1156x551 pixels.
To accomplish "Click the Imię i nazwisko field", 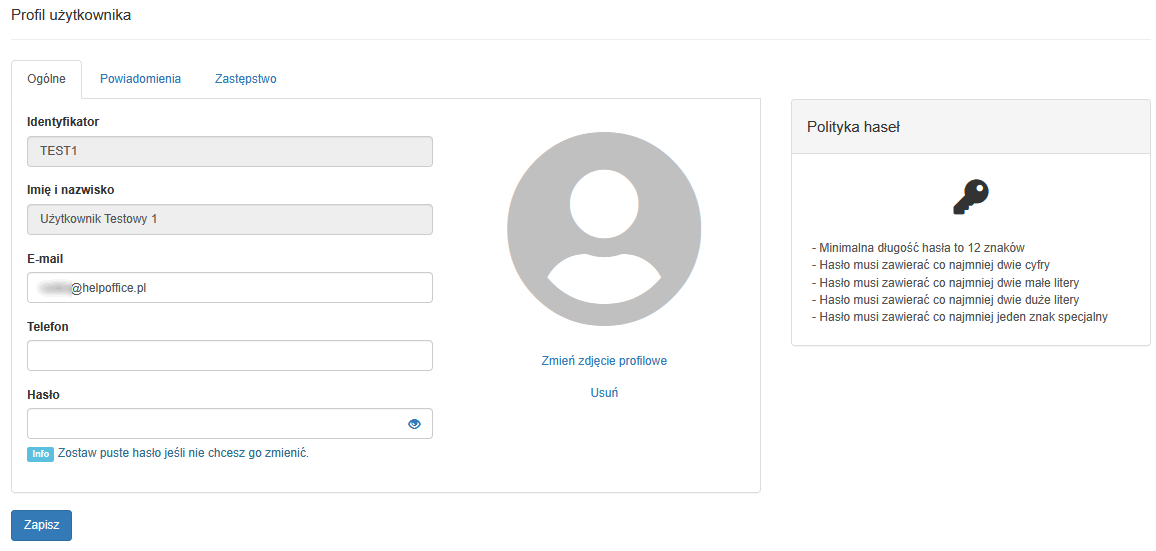I will click(229, 220).
